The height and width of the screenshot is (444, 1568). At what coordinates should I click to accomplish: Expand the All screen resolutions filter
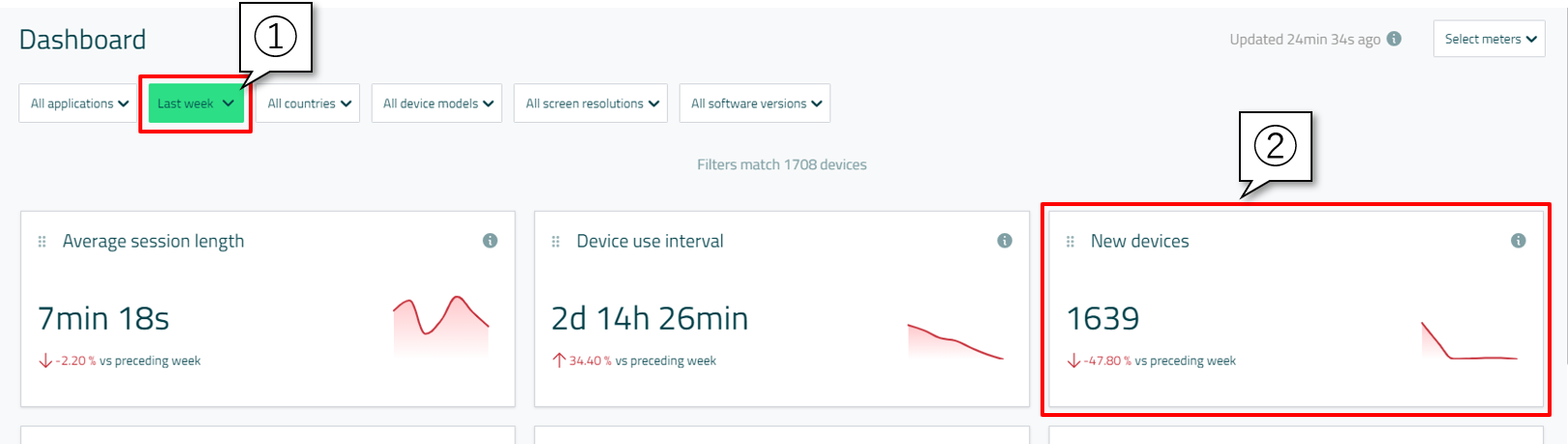click(591, 104)
